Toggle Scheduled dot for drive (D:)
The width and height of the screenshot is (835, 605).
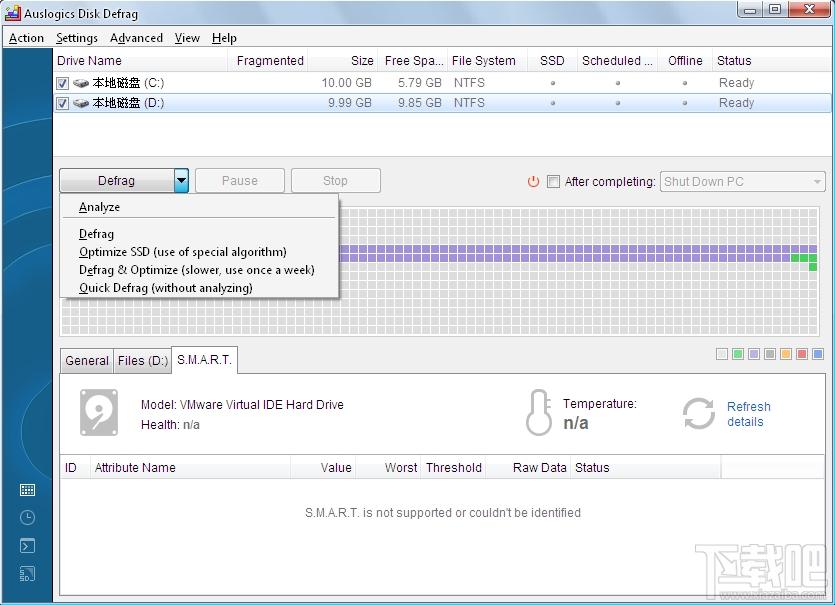[618, 103]
